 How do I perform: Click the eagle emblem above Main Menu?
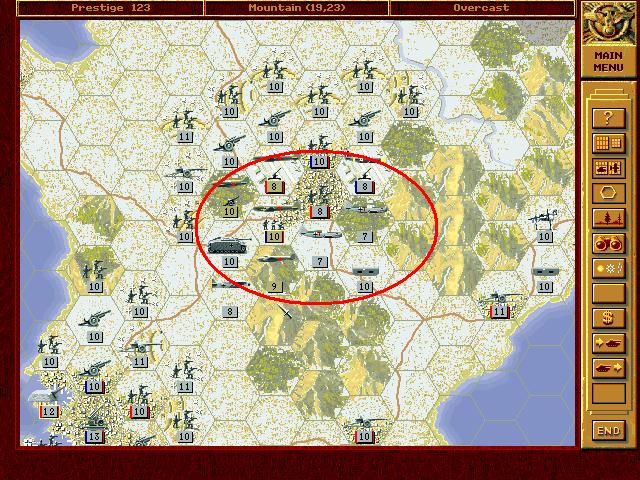tap(608, 23)
